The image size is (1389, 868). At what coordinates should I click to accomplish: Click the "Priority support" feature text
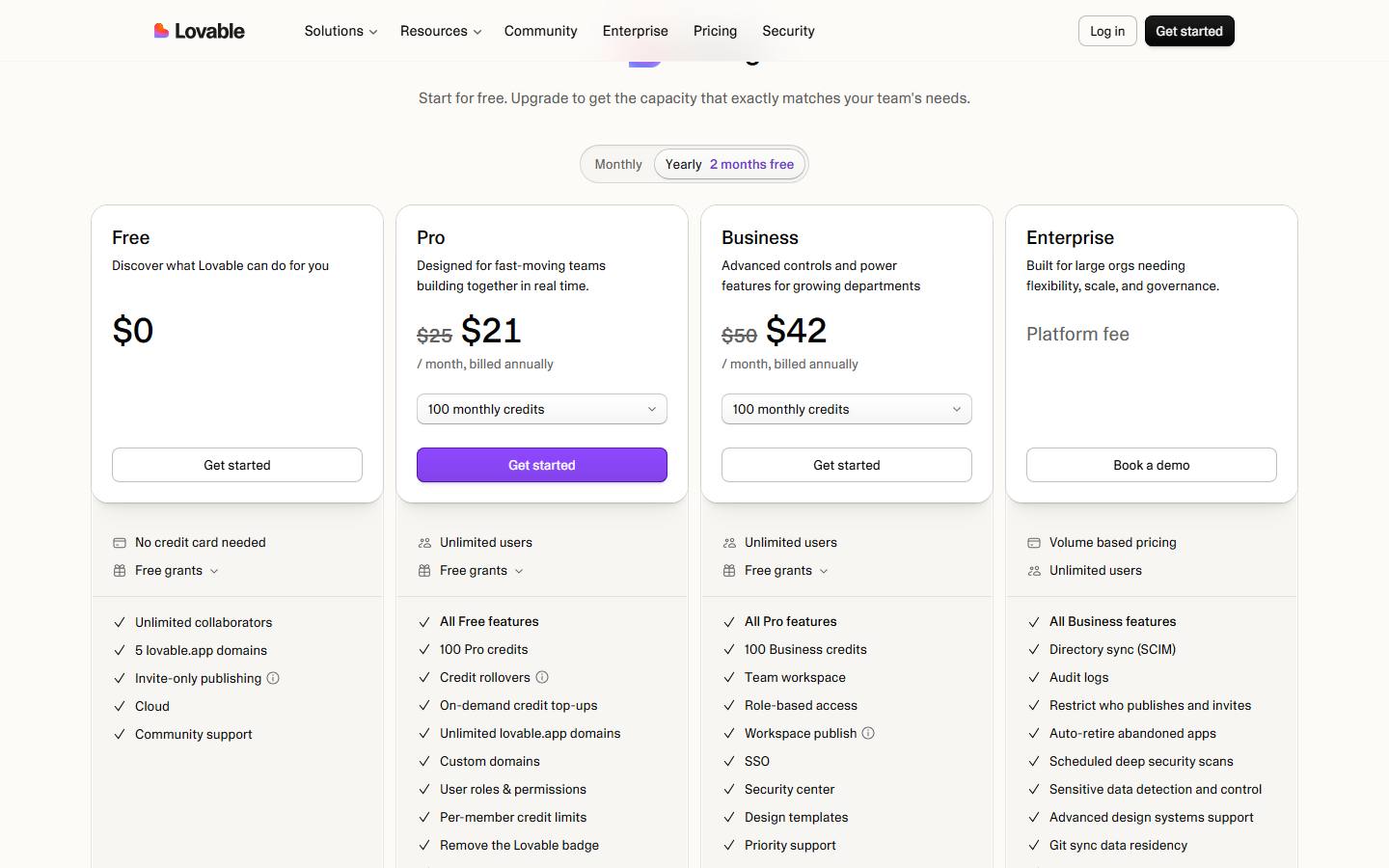pos(790,846)
